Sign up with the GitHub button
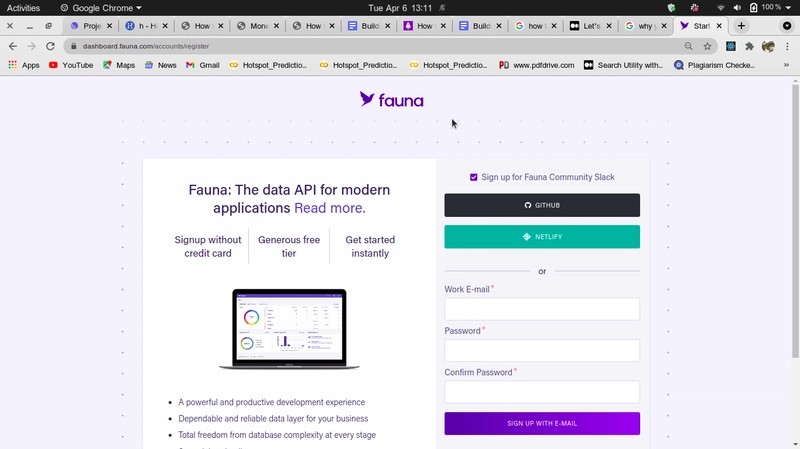The image size is (800, 449). pos(542,205)
